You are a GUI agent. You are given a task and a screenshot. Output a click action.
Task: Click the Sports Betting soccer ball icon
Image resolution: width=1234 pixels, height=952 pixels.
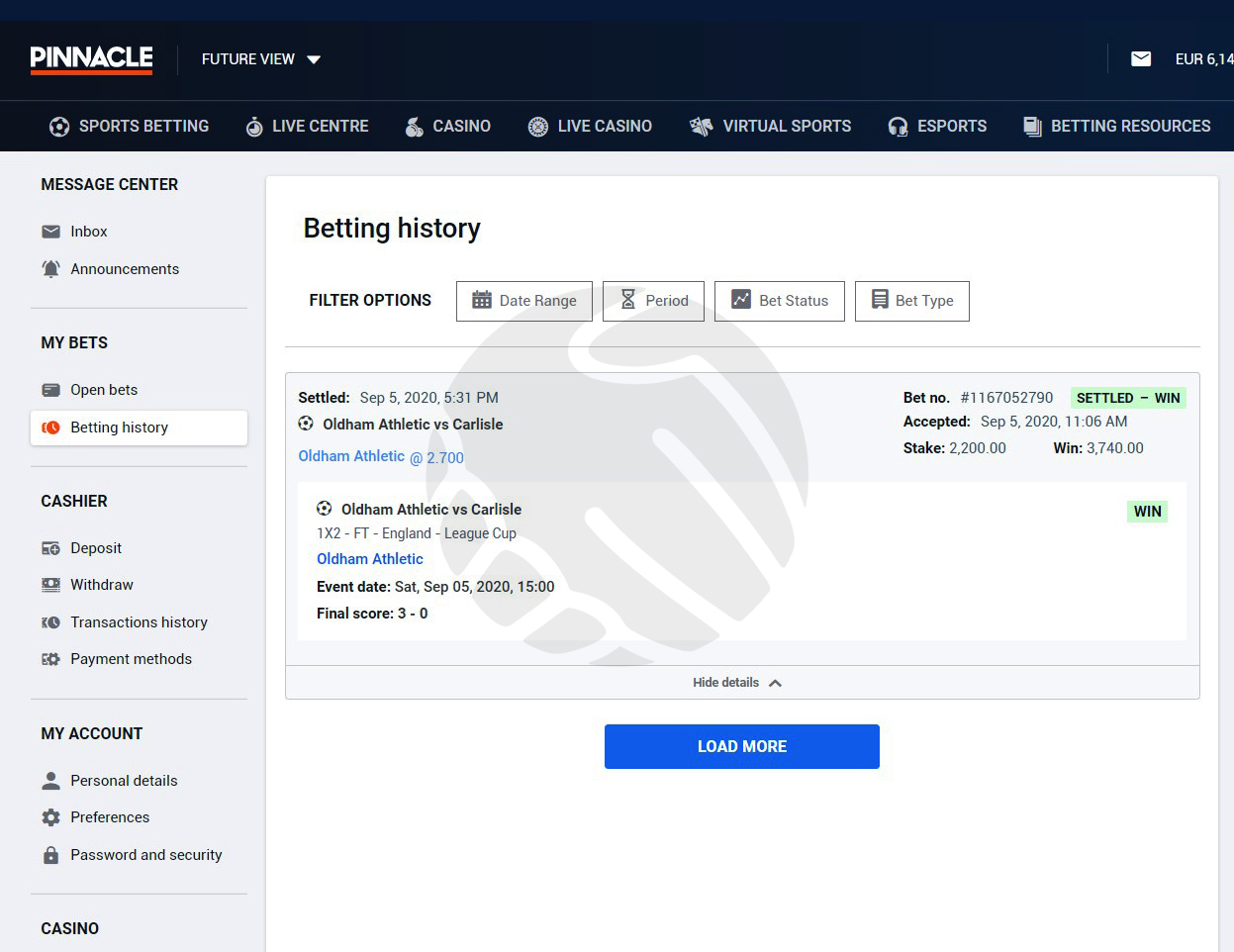click(x=59, y=127)
